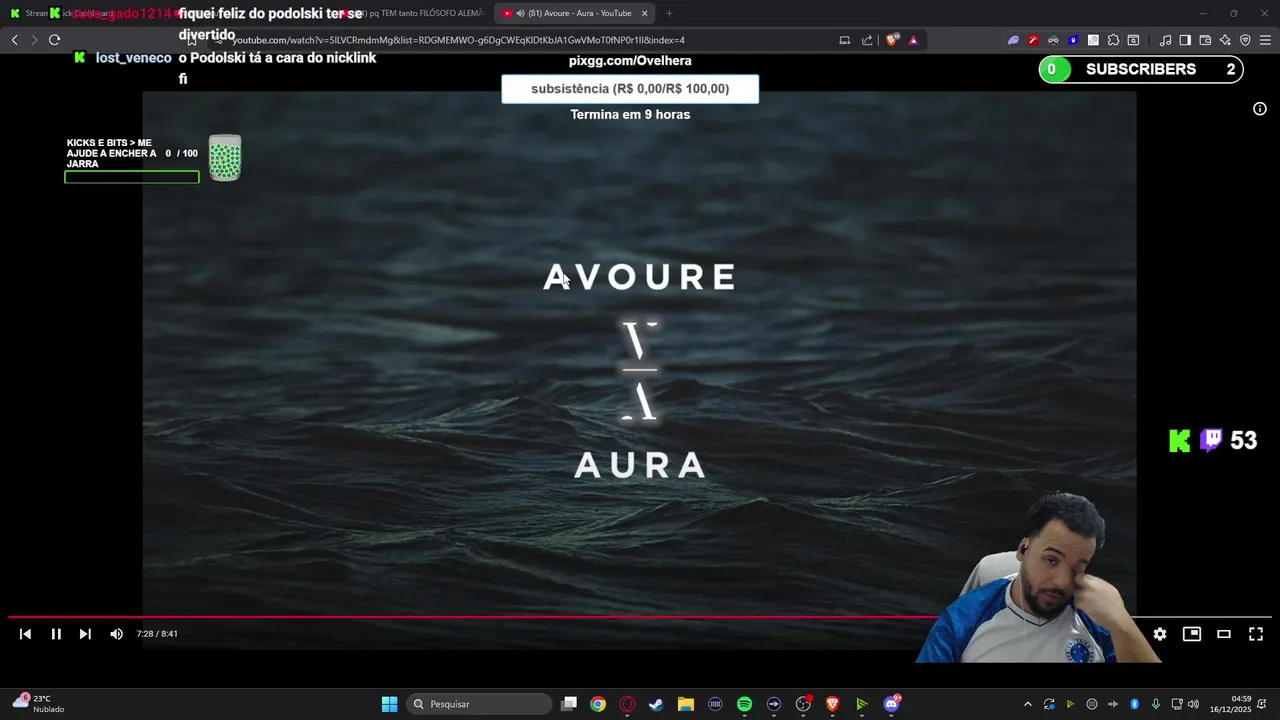
Task: Click the Kicks e Bits jar goal widget
Action: (x=153, y=158)
